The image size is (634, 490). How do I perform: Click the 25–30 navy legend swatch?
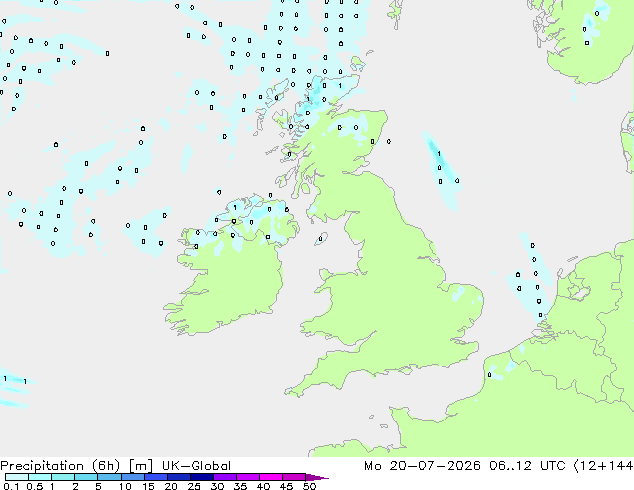click(202, 477)
